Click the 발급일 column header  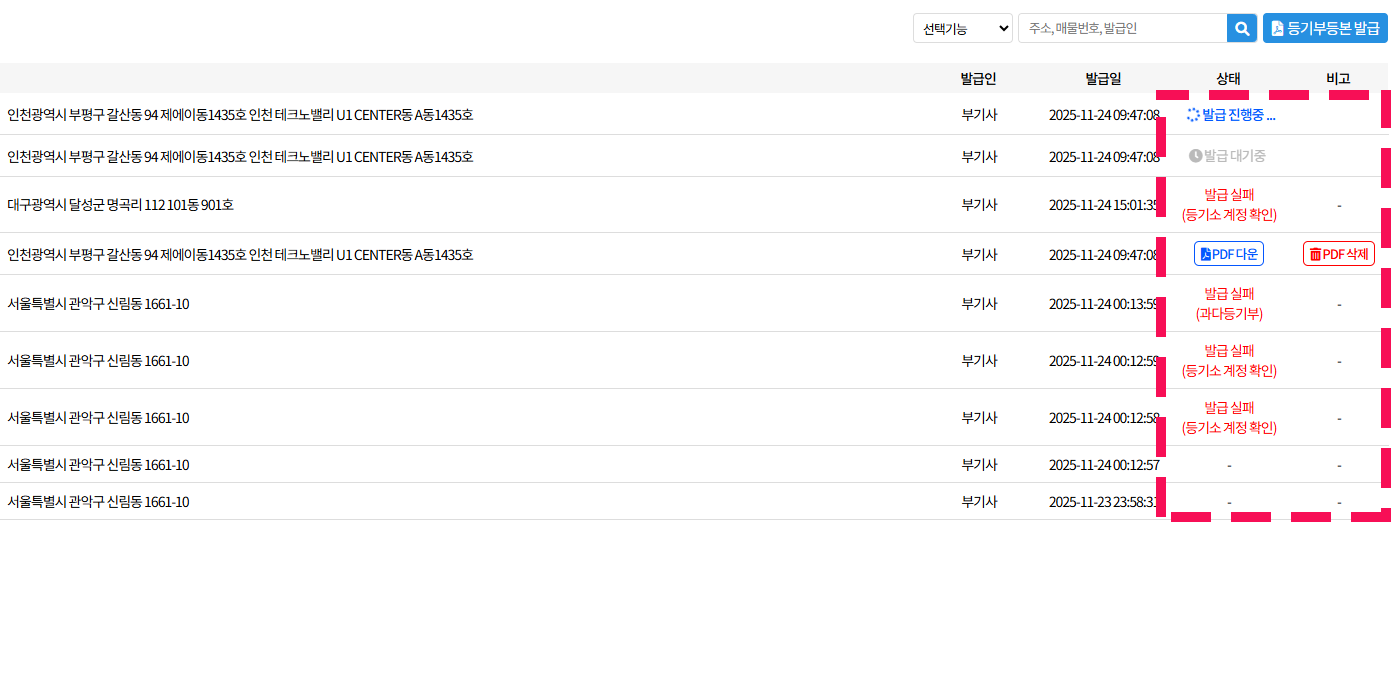[1103, 78]
